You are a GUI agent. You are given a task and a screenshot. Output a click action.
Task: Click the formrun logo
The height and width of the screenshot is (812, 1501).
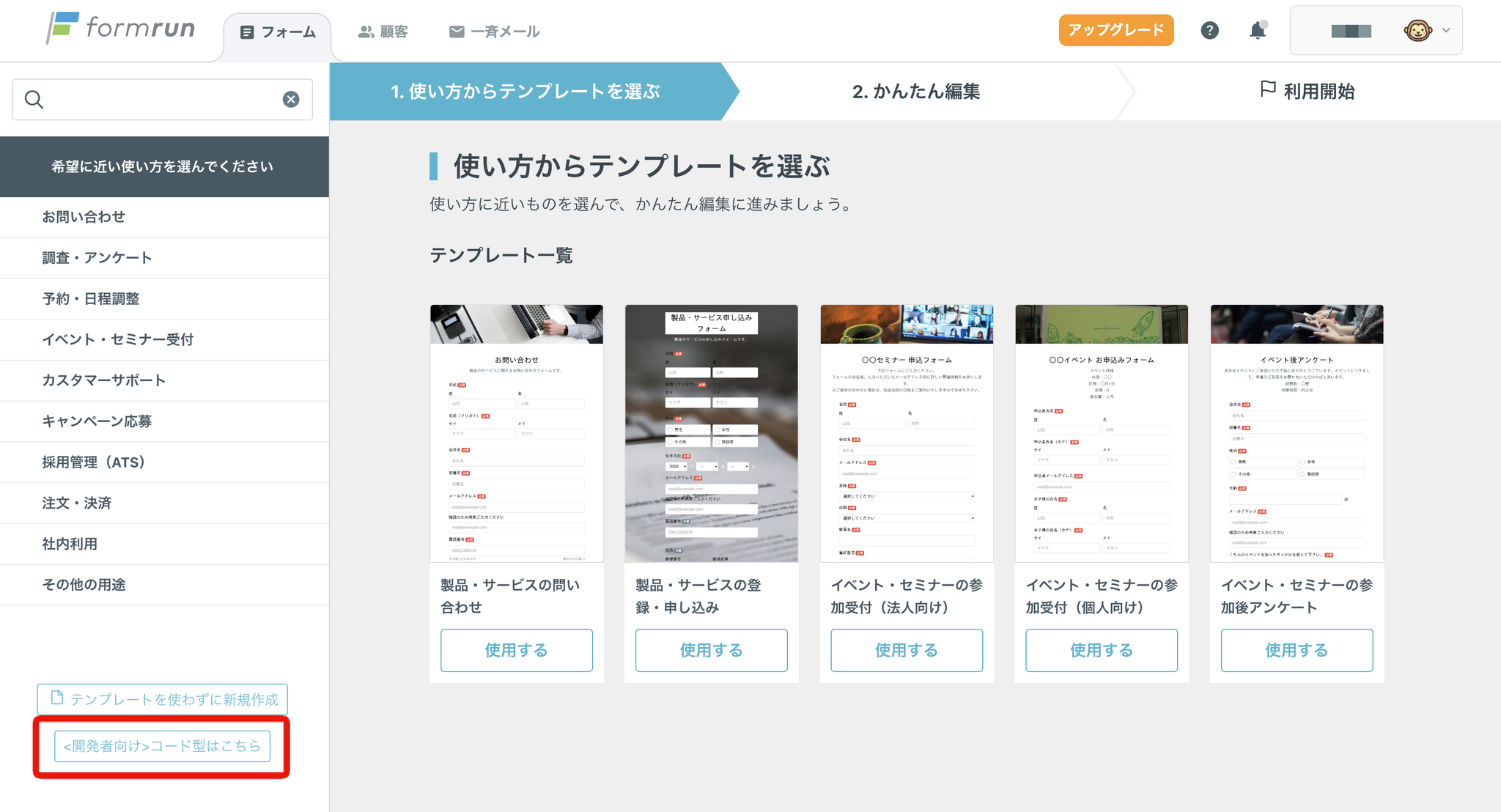122,29
